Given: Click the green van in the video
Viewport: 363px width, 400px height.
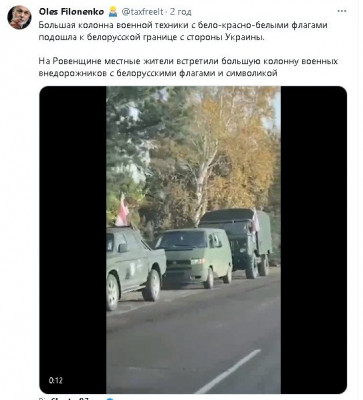Looking at the screenshot, I should [x=194, y=257].
